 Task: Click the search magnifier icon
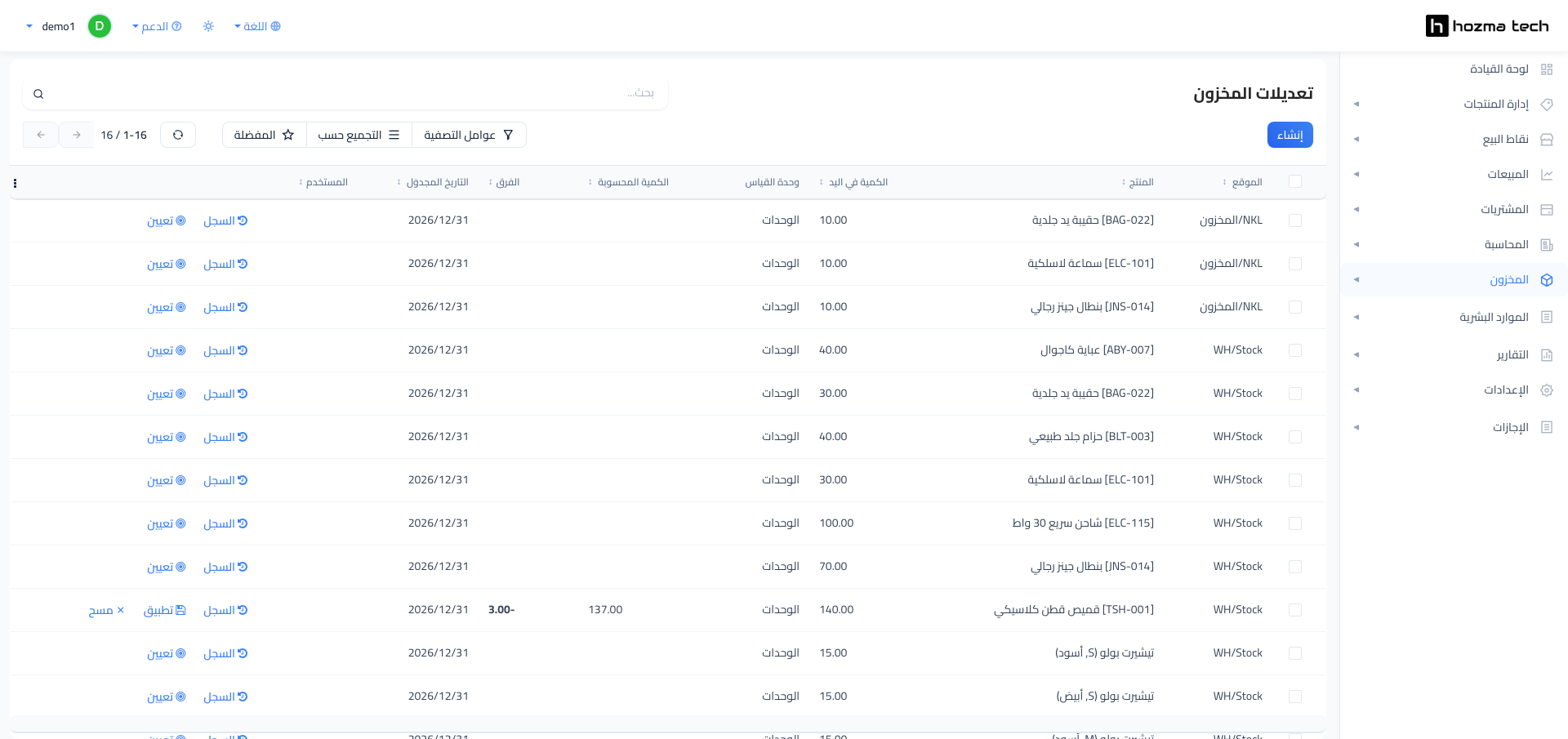point(38,94)
